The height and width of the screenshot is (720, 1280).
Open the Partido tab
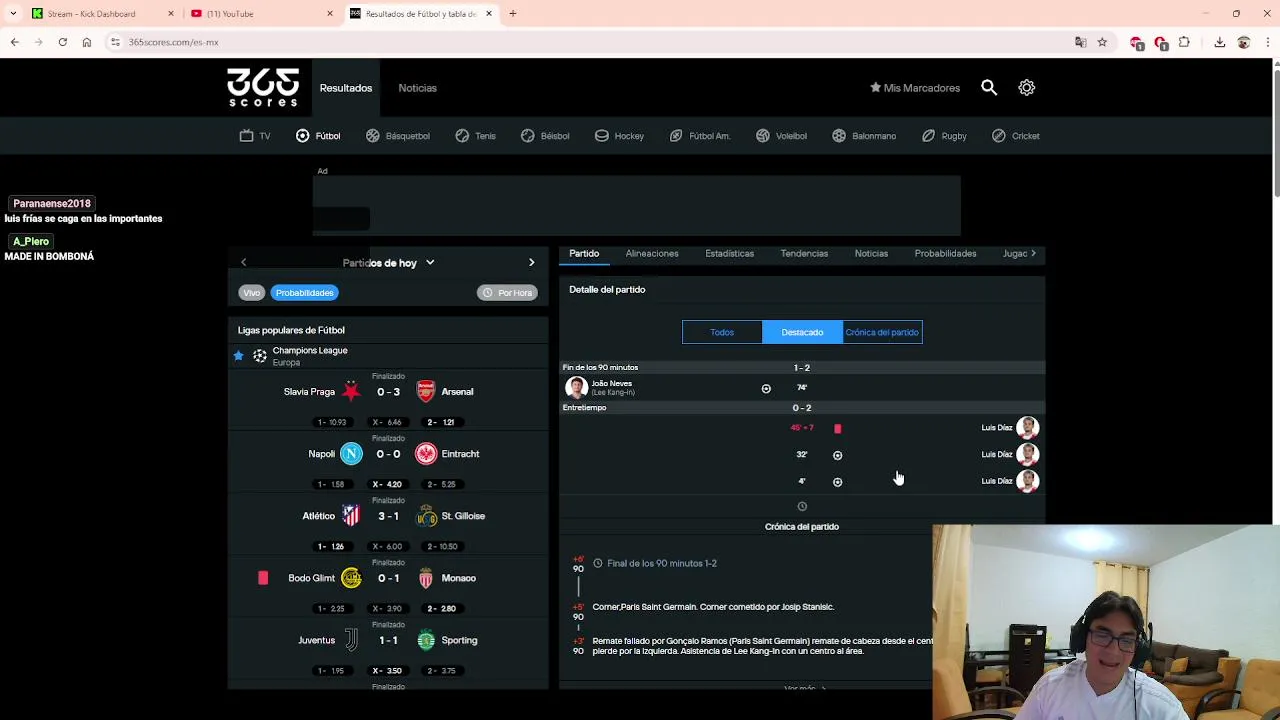(x=584, y=254)
